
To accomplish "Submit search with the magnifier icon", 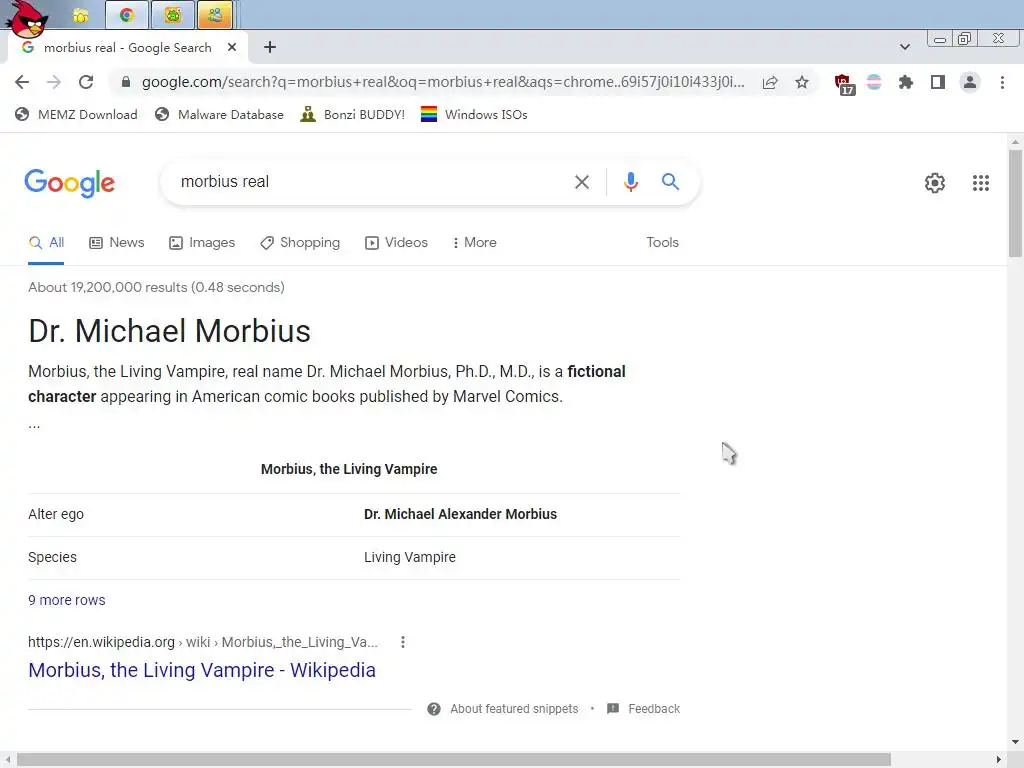I will pyautogui.click(x=671, y=182).
